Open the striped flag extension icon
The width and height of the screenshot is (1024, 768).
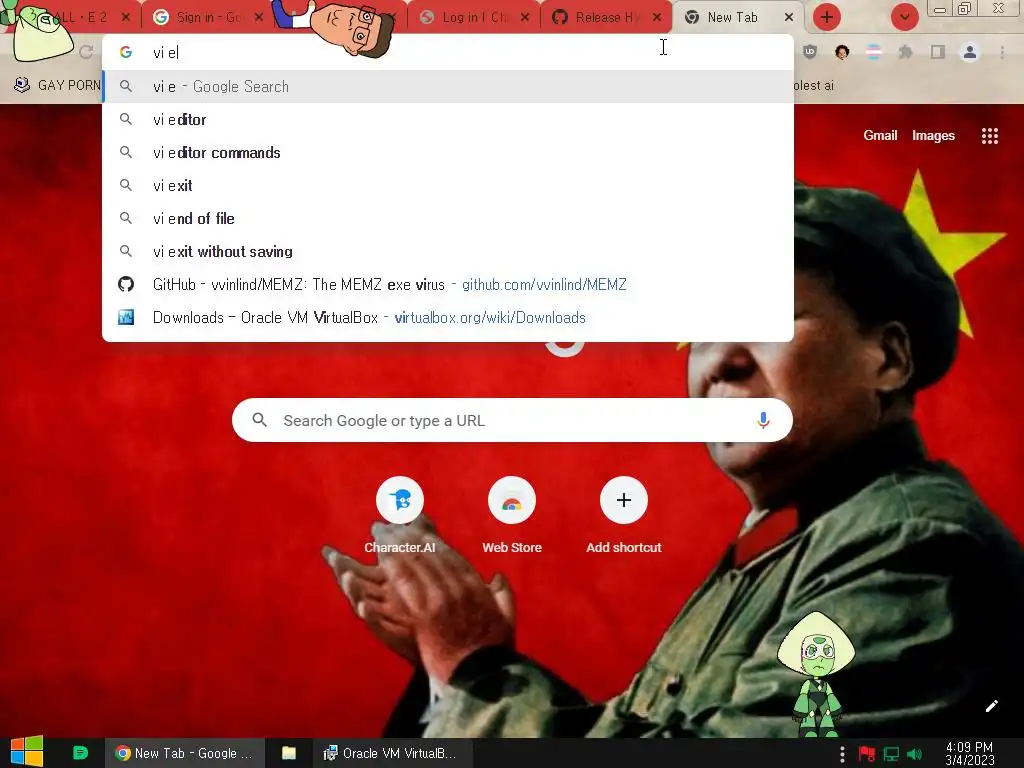click(874, 52)
